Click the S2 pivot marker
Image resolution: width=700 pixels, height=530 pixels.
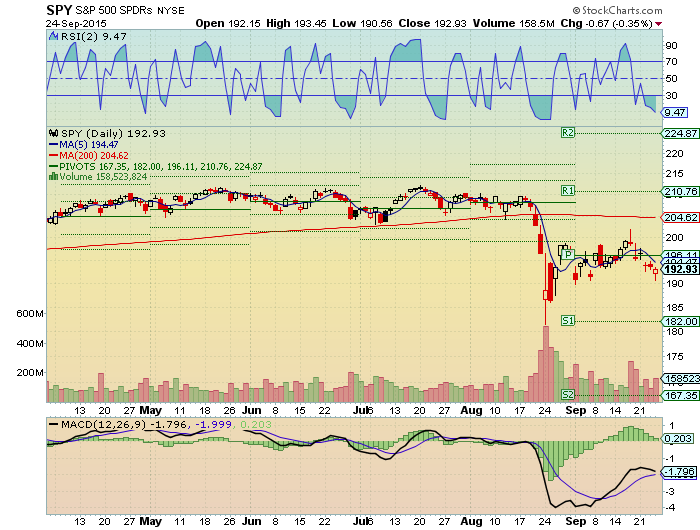[x=568, y=395]
